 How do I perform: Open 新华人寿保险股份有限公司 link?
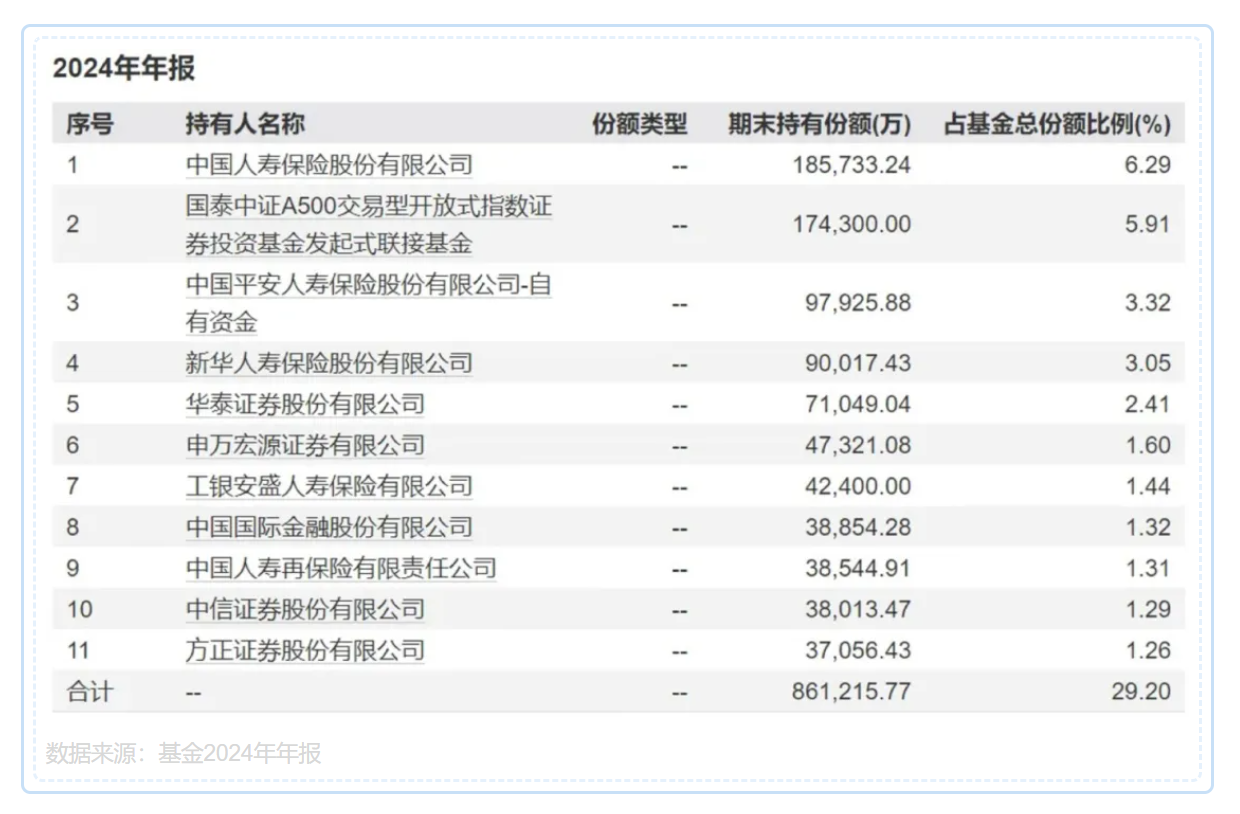click(329, 363)
